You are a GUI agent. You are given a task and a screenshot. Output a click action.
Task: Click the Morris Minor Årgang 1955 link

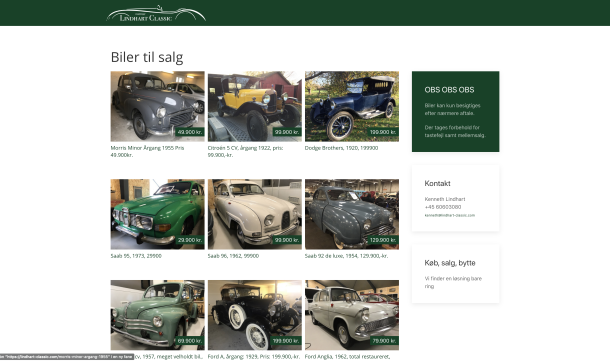pos(147,151)
